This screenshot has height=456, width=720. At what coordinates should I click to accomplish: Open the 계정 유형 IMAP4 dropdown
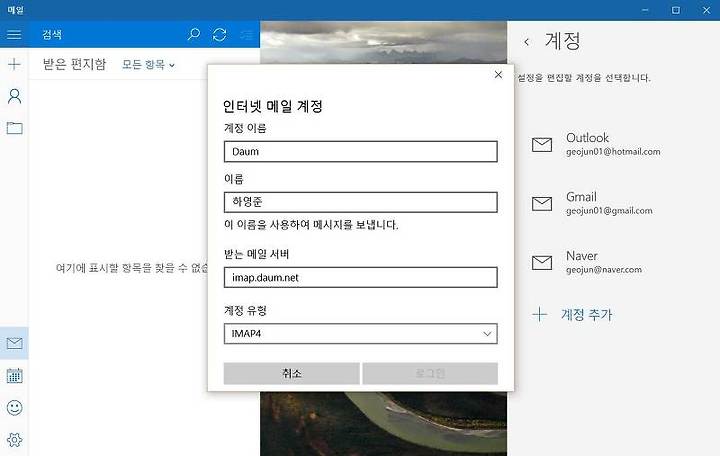click(360, 334)
